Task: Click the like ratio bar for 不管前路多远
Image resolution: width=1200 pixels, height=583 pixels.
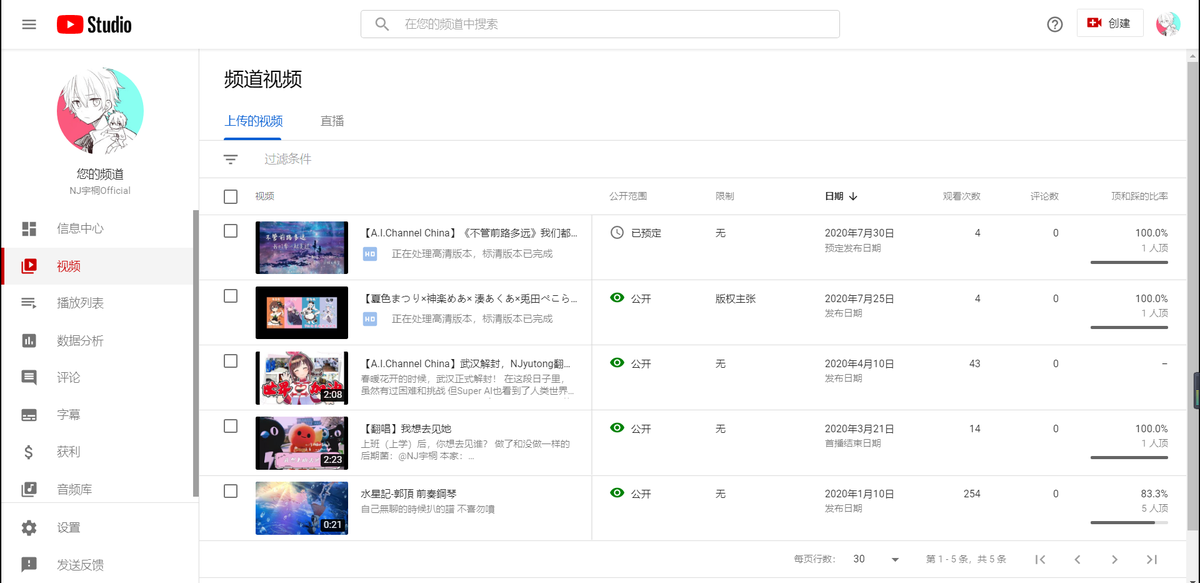Action: point(1129,262)
